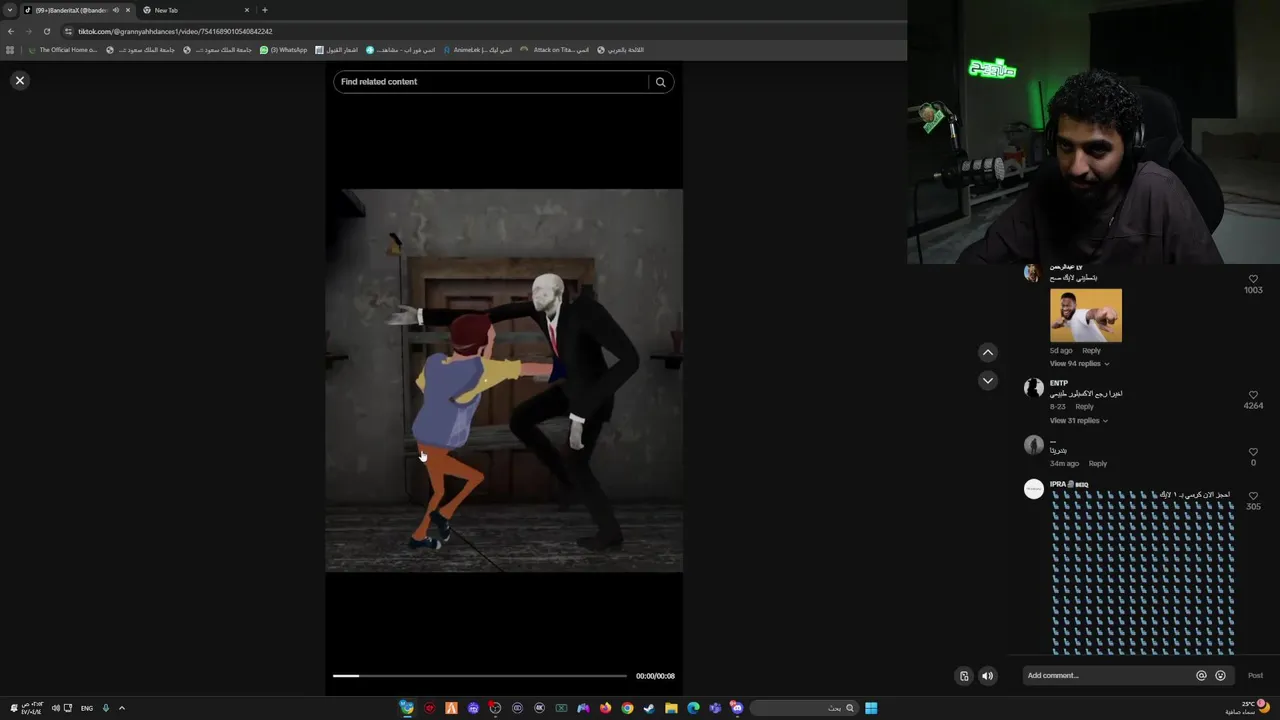Open the AnimeLek bookmark
1280x720 pixels.
pyautogui.click(x=477, y=50)
